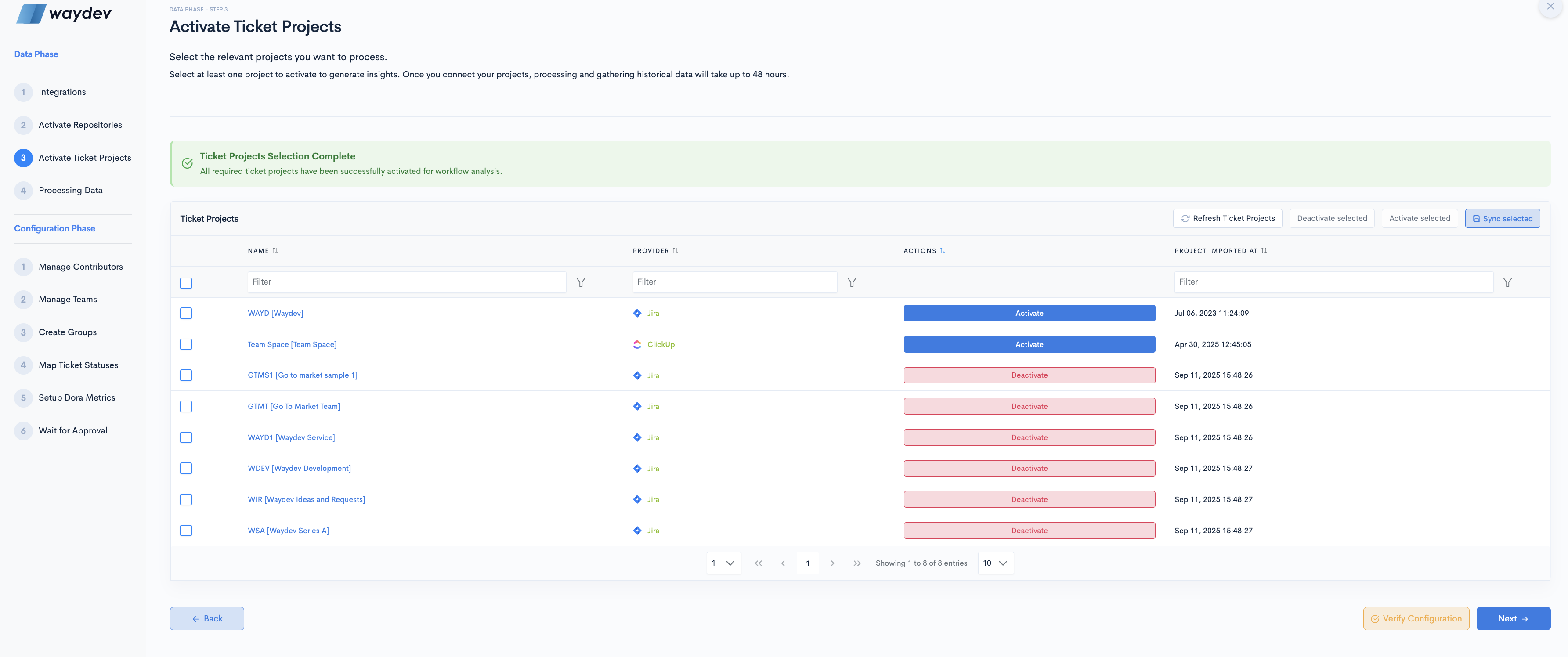
Task: Sort by the Project Imported At arrows
Action: click(1264, 251)
